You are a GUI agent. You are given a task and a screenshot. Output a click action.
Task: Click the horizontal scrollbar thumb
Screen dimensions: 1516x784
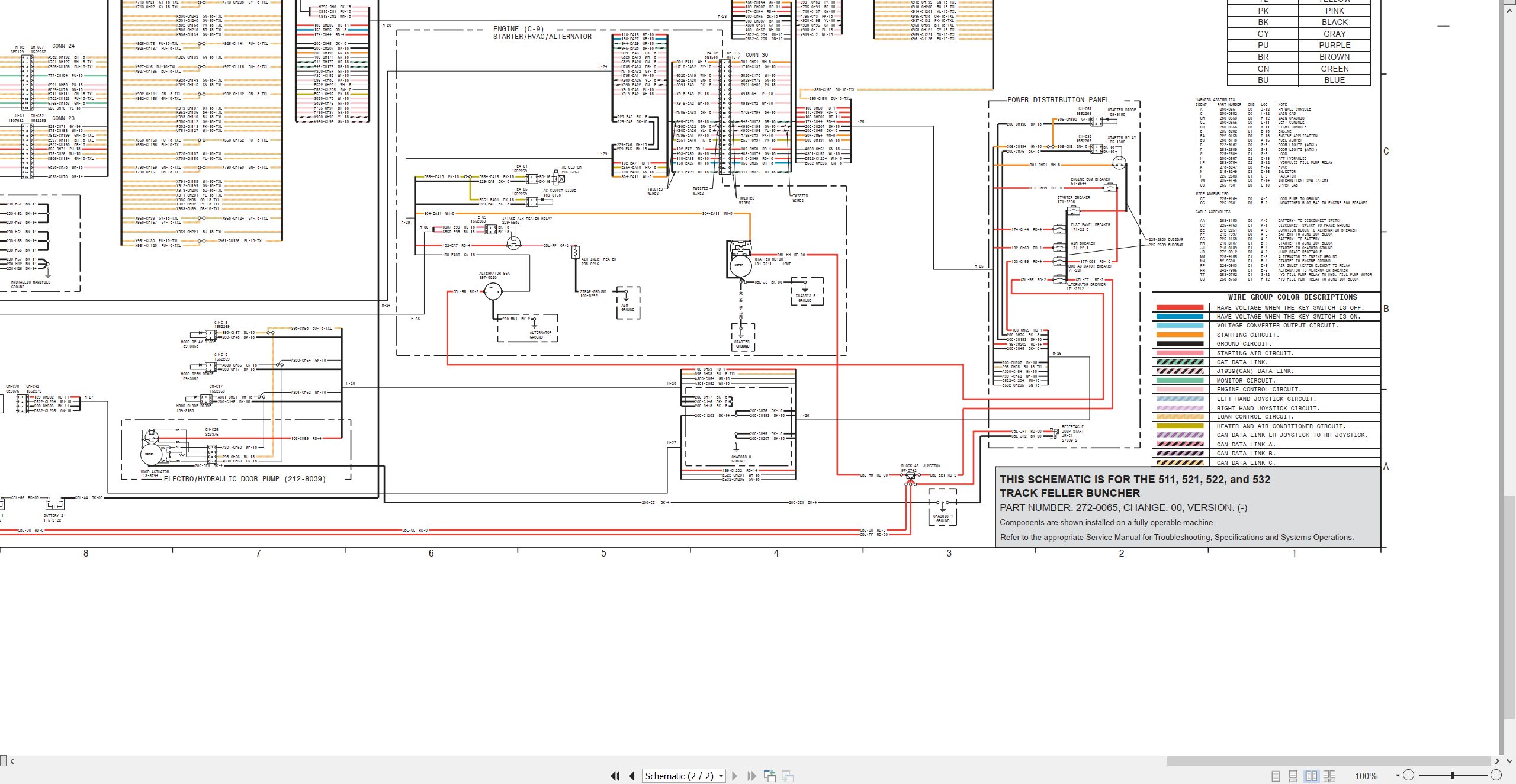[x=1329, y=761]
